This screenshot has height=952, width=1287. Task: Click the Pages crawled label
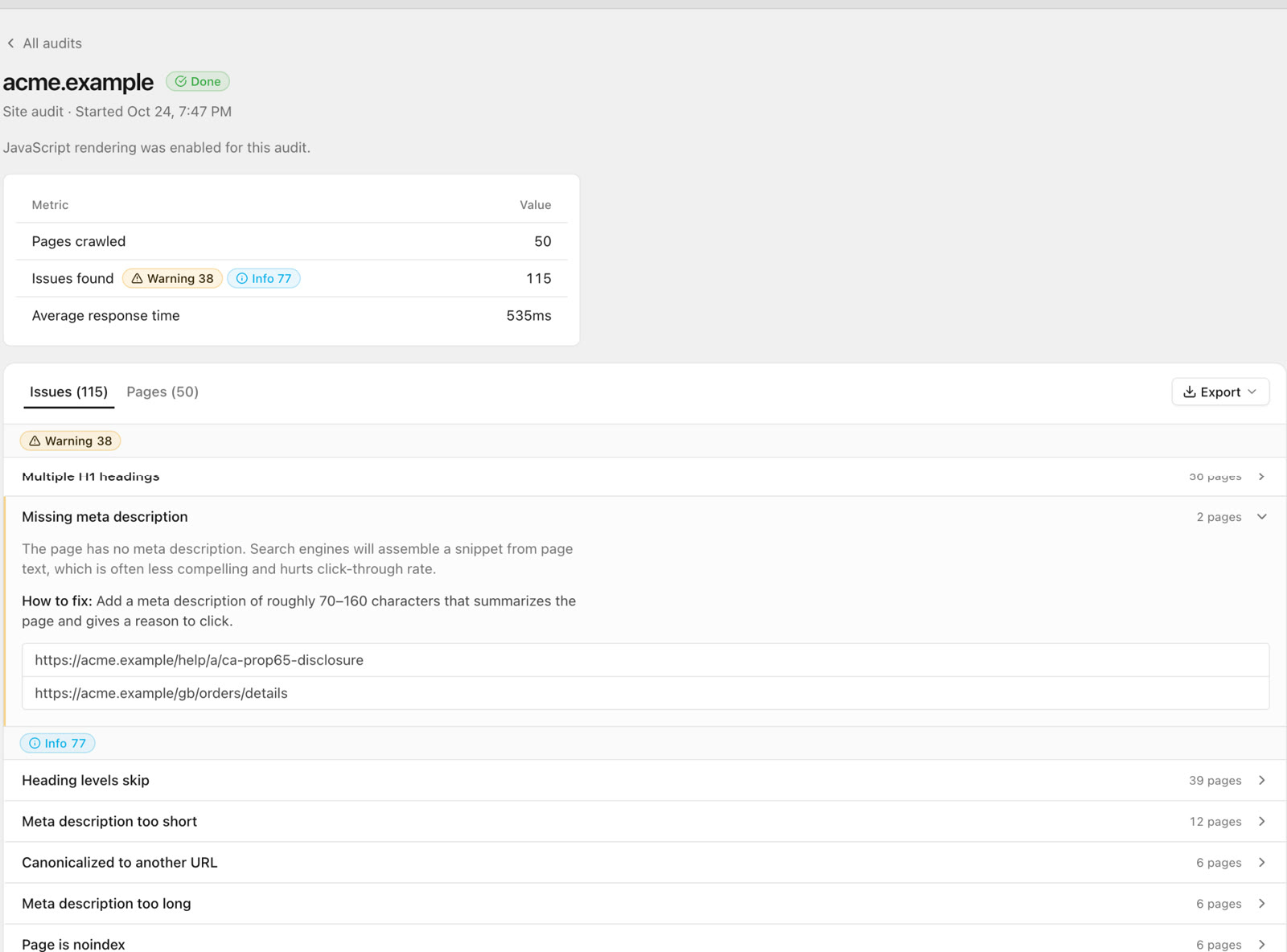(79, 241)
